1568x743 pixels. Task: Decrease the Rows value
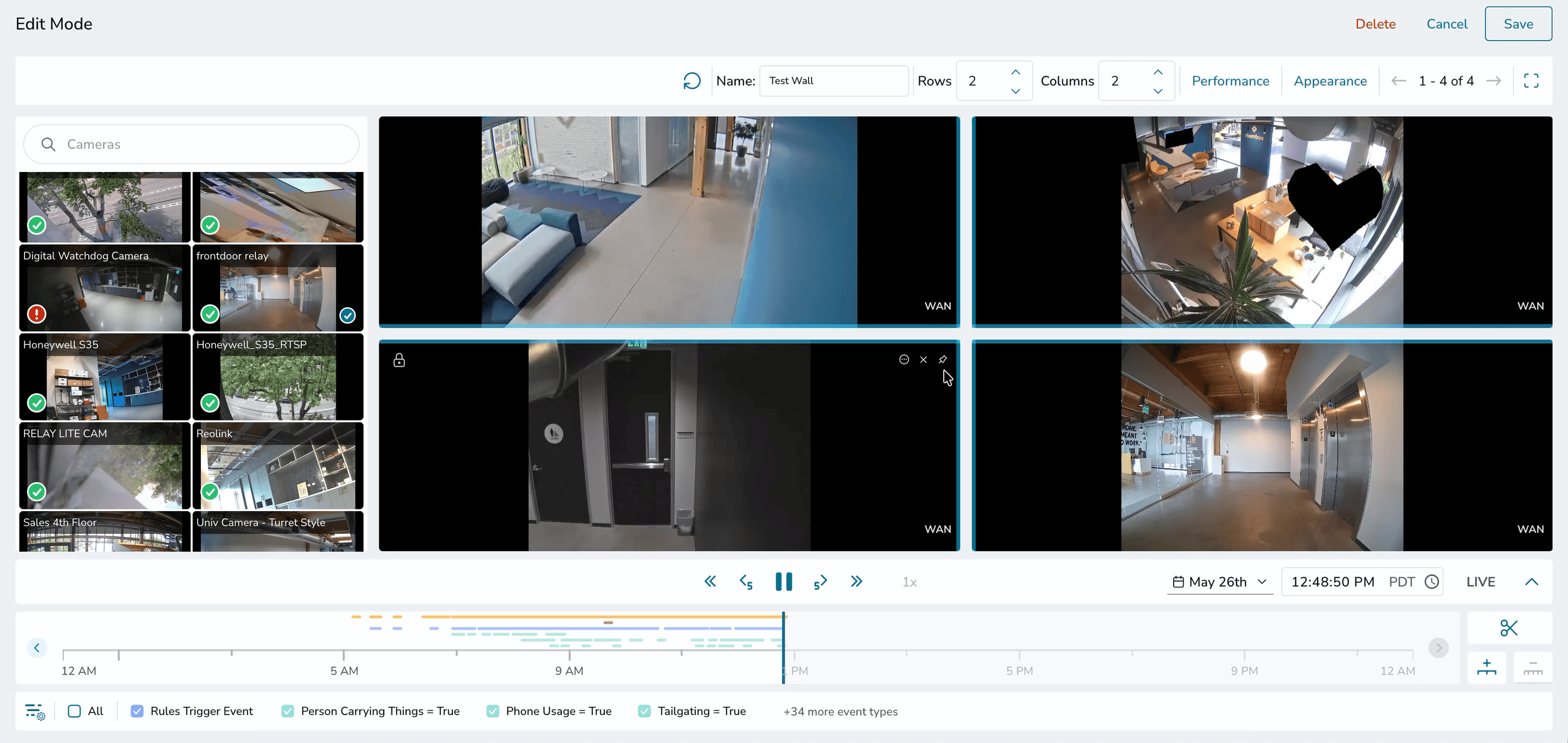point(1015,91)
